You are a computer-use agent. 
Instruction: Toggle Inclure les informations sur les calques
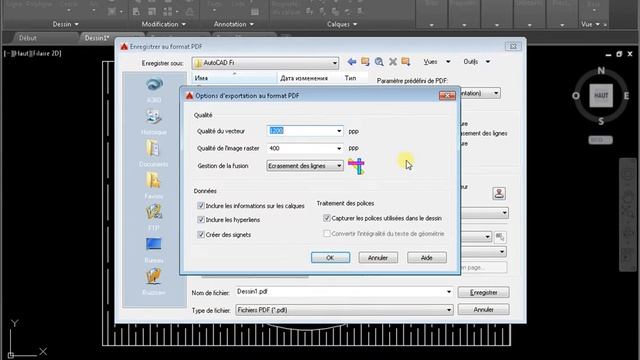click(x=201, y=206)
